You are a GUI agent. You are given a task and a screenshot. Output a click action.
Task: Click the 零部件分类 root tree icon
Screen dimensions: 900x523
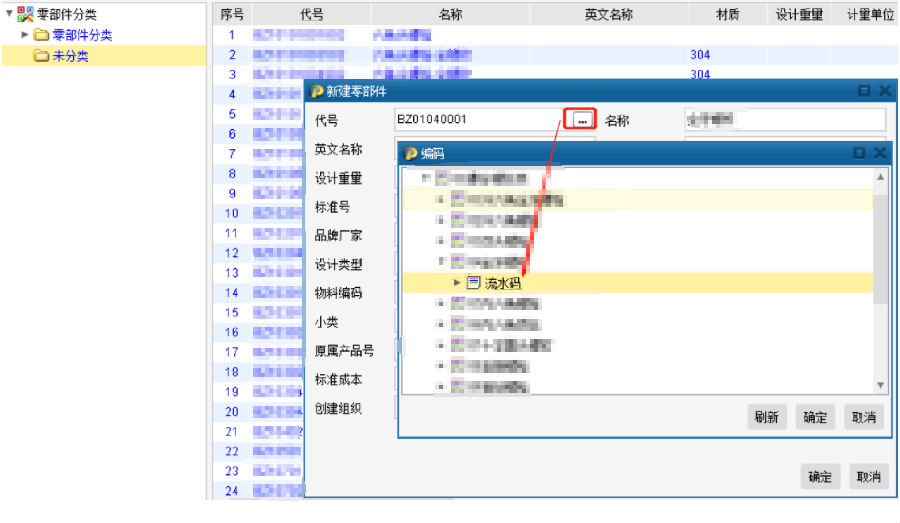[25, 14]
